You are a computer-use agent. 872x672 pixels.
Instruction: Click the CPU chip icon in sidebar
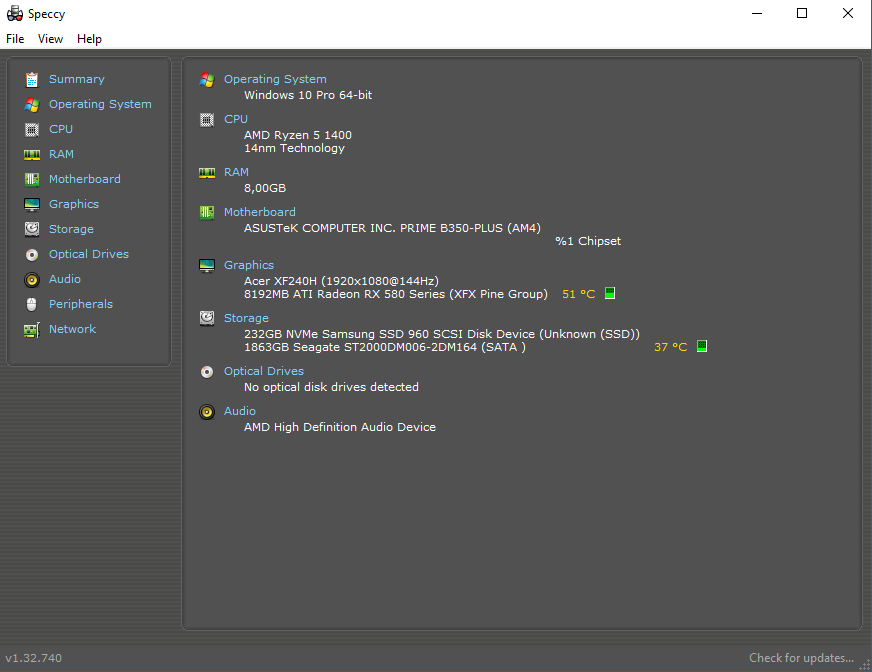click(x=32, y=130)
